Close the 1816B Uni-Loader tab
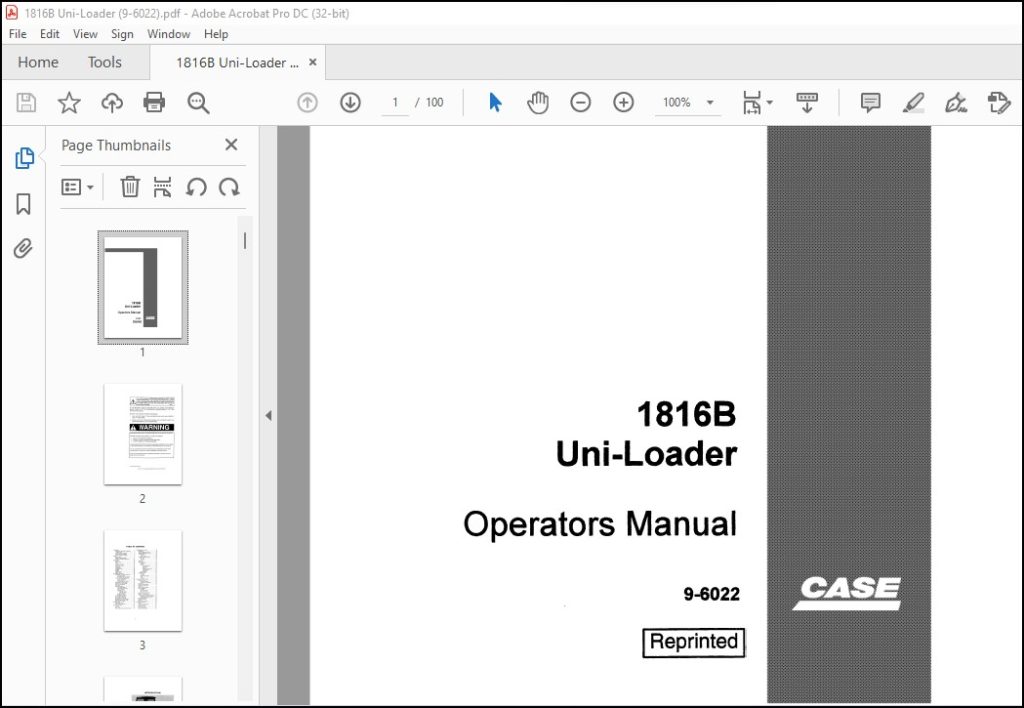 click(313, 62)
